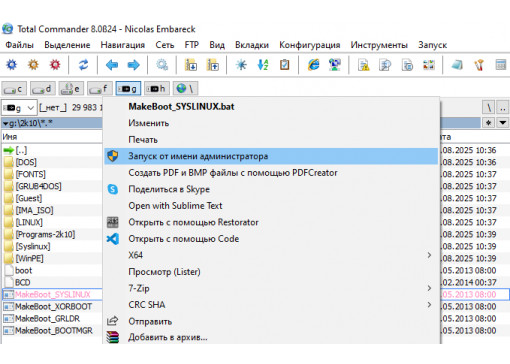Open the network neighborhood drive button
The width and height of the screenshot is (510, 364).
coord(185,89)
